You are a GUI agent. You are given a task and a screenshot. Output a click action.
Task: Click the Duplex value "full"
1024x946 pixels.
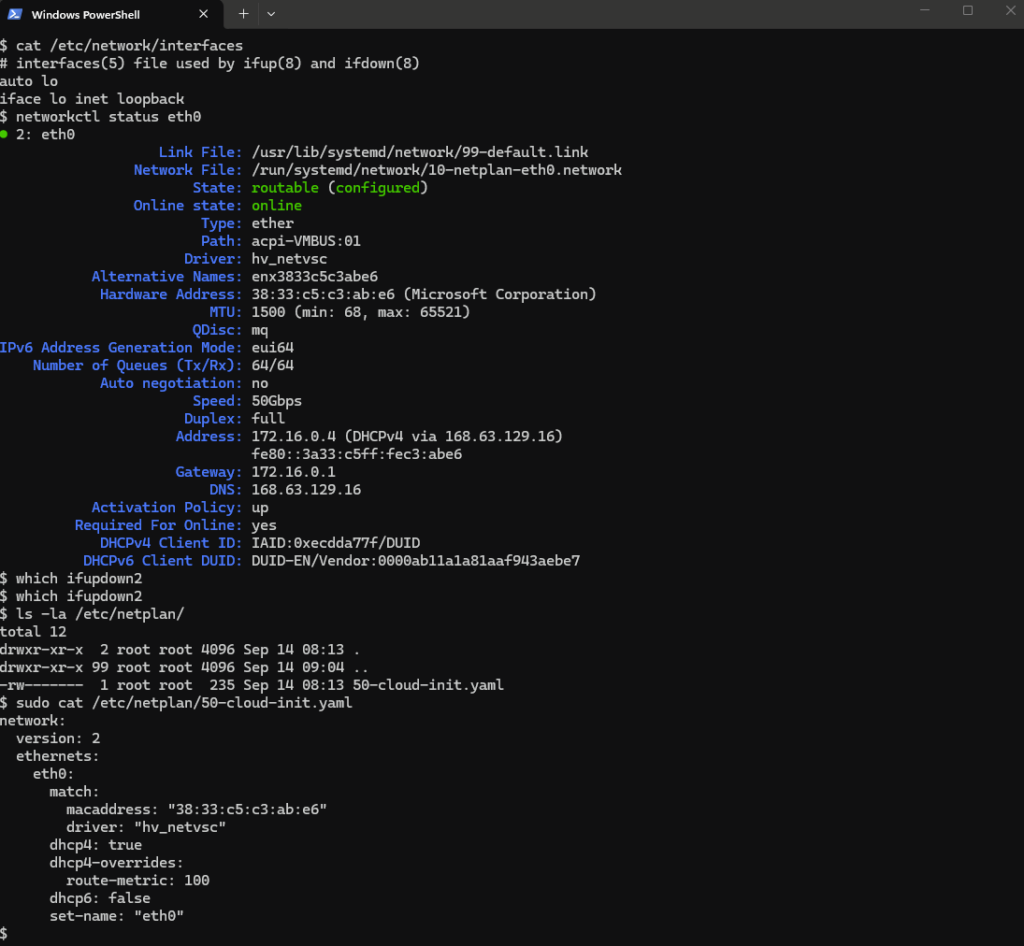[268, 418]
